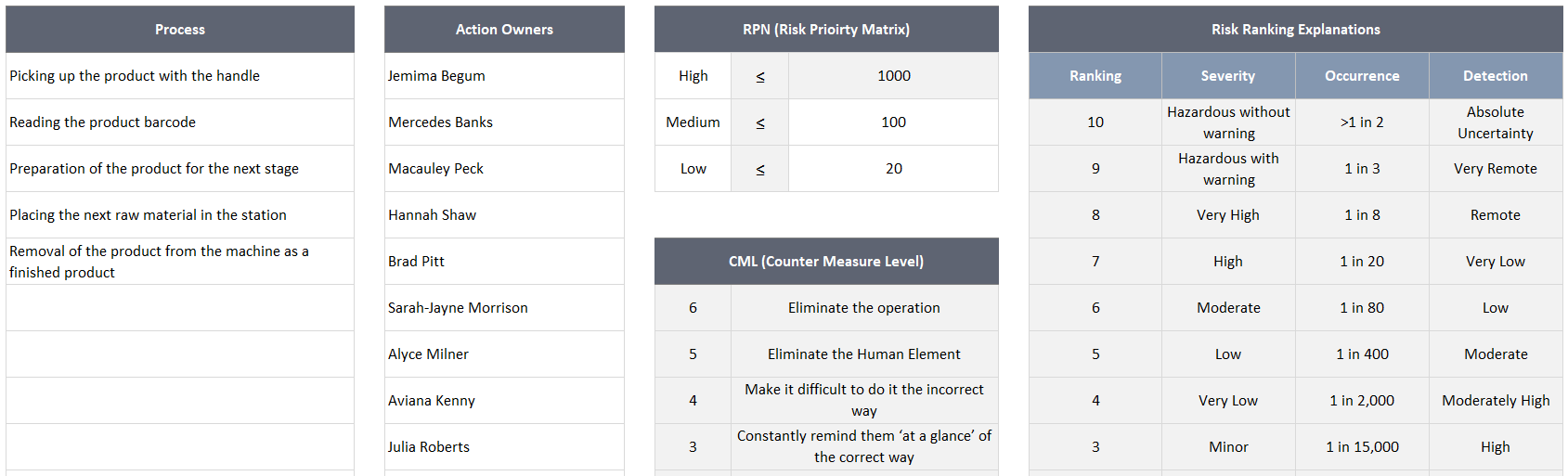Click the Risk Ranking Explanations title header

[x=1296, y=29]
